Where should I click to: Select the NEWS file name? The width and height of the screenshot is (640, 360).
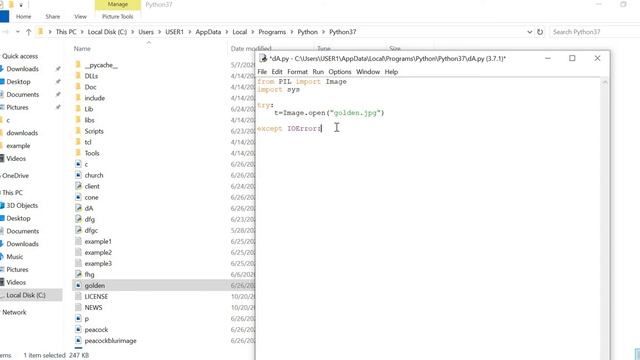tap(93, 307)
